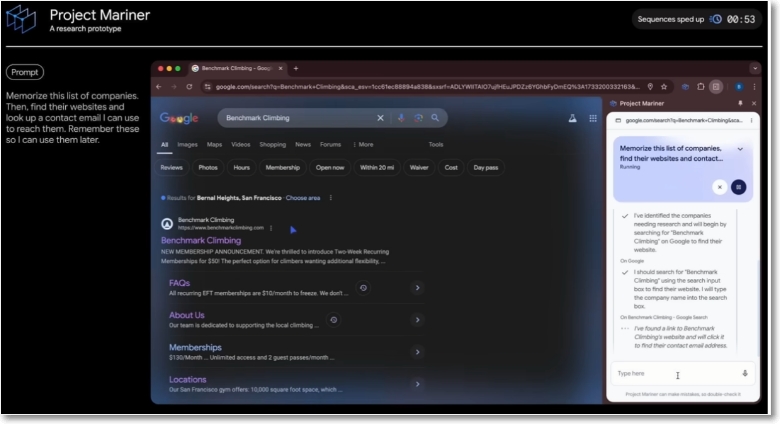Expand the About Us sitelink arrow
780x424 pixels.
417,320
